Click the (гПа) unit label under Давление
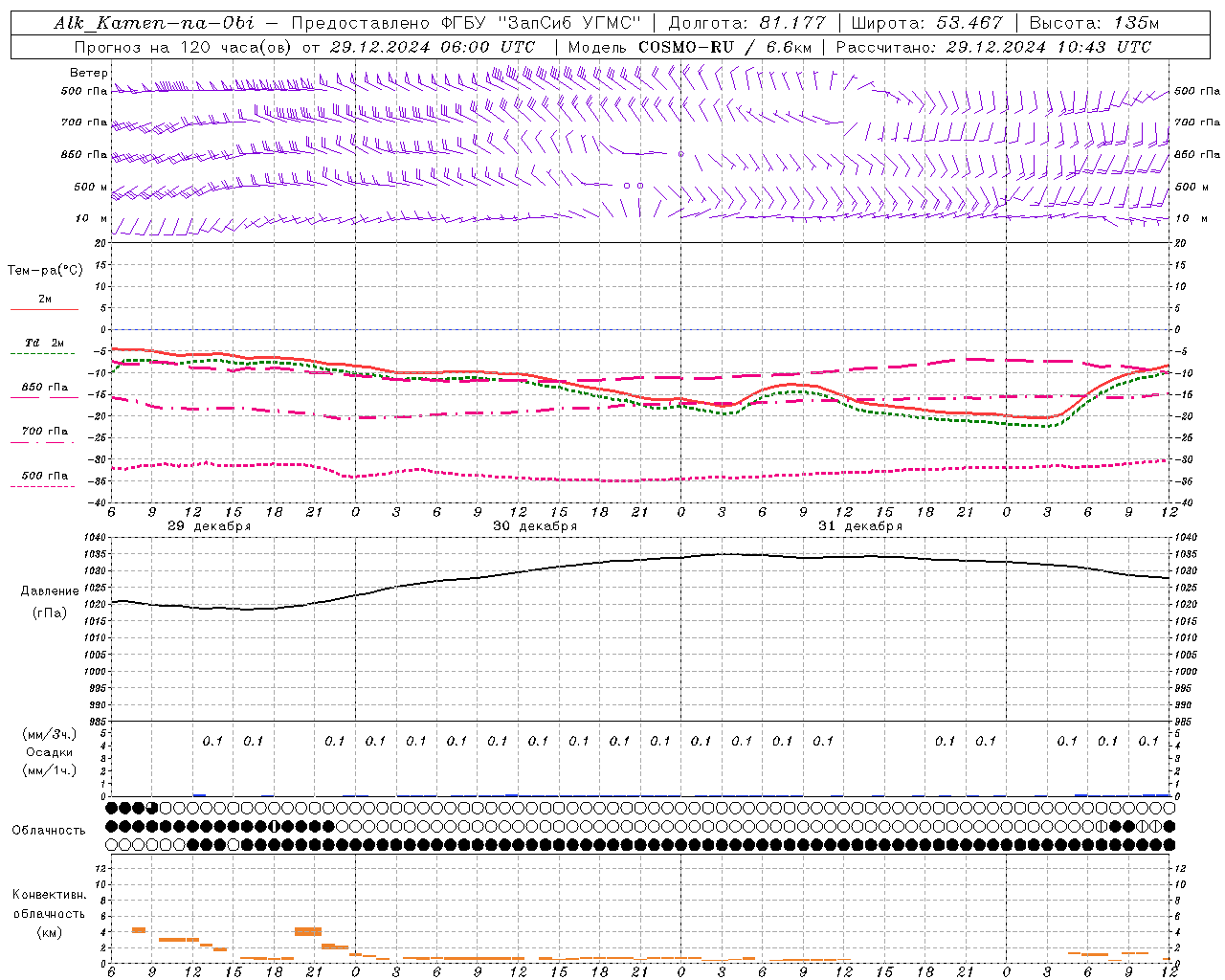 pos(50,613)
